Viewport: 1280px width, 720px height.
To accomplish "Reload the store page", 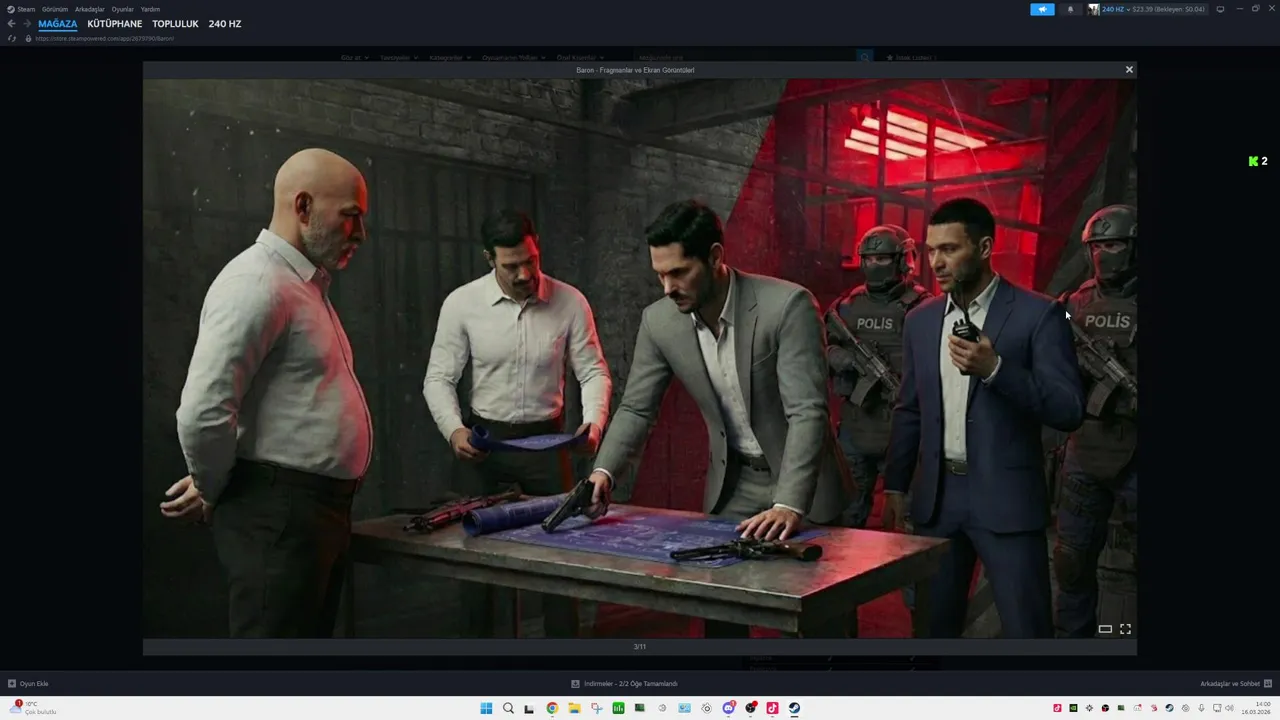I will (12, 38).
